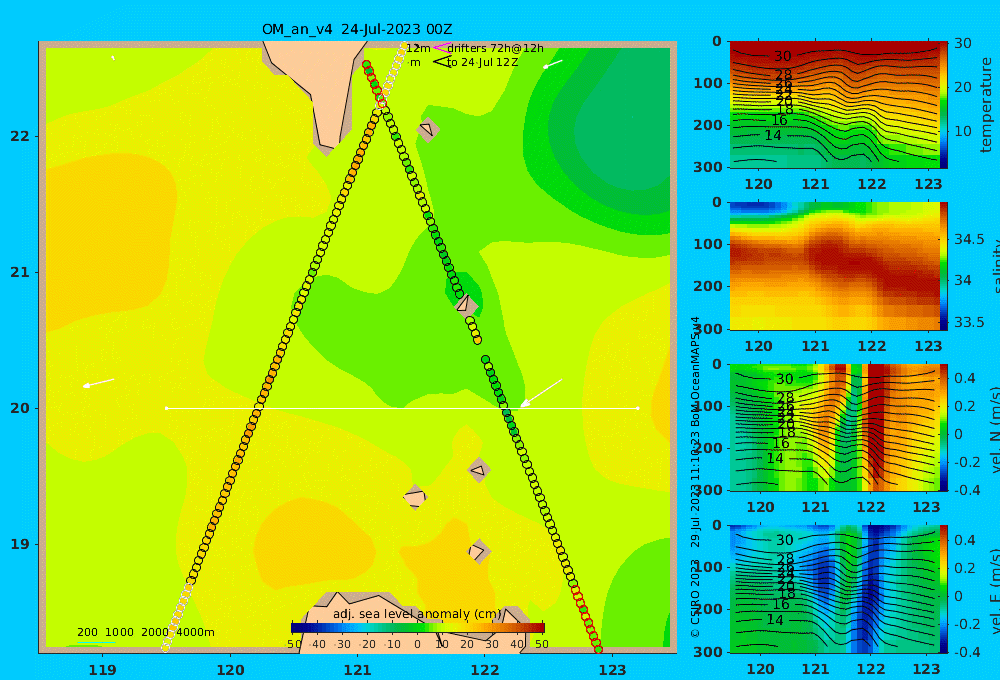The height and width of the screenshot is (680, 1000).
Task: Click the vel. N colorbar
Action: (x=943, y=427)
